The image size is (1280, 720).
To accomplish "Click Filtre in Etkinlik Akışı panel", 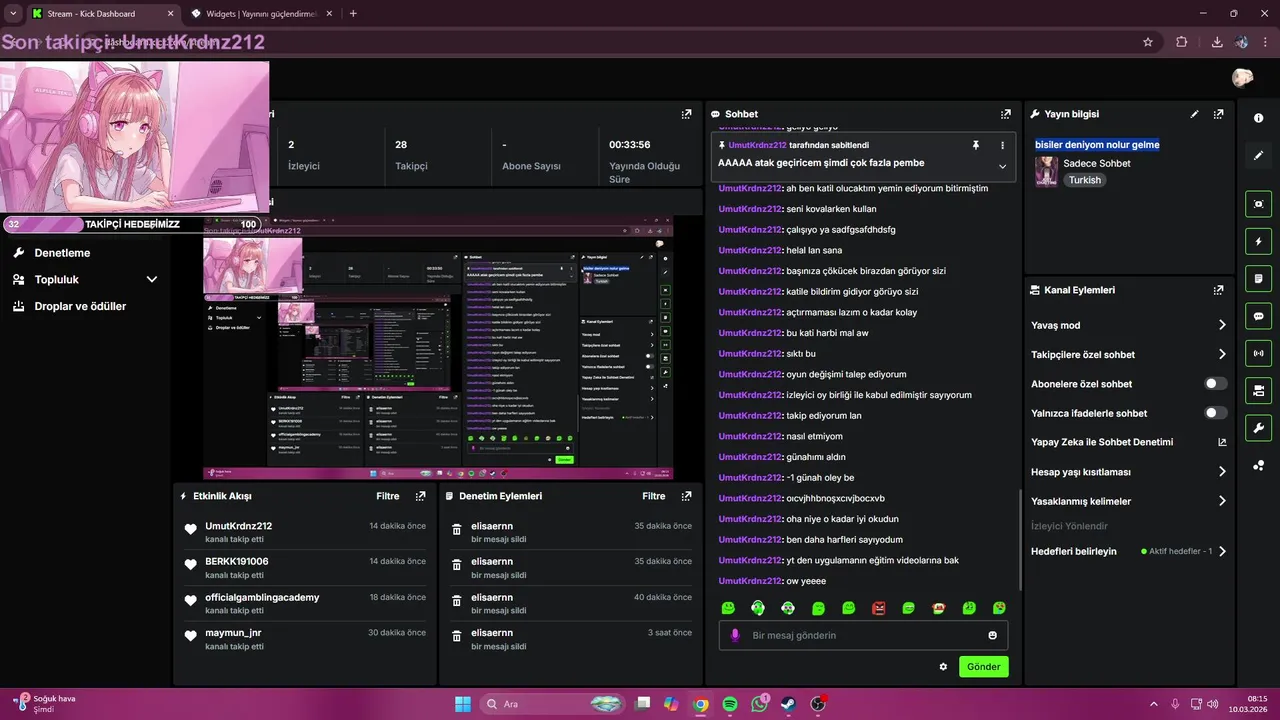I will coord(388,496).
